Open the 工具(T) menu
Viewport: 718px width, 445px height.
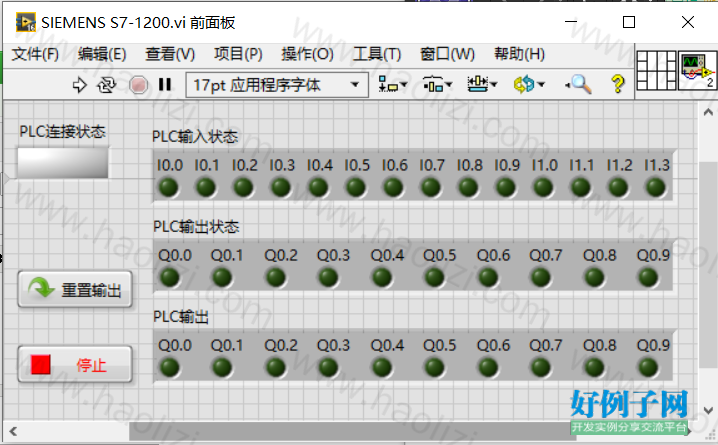click(x=377, y=54)
